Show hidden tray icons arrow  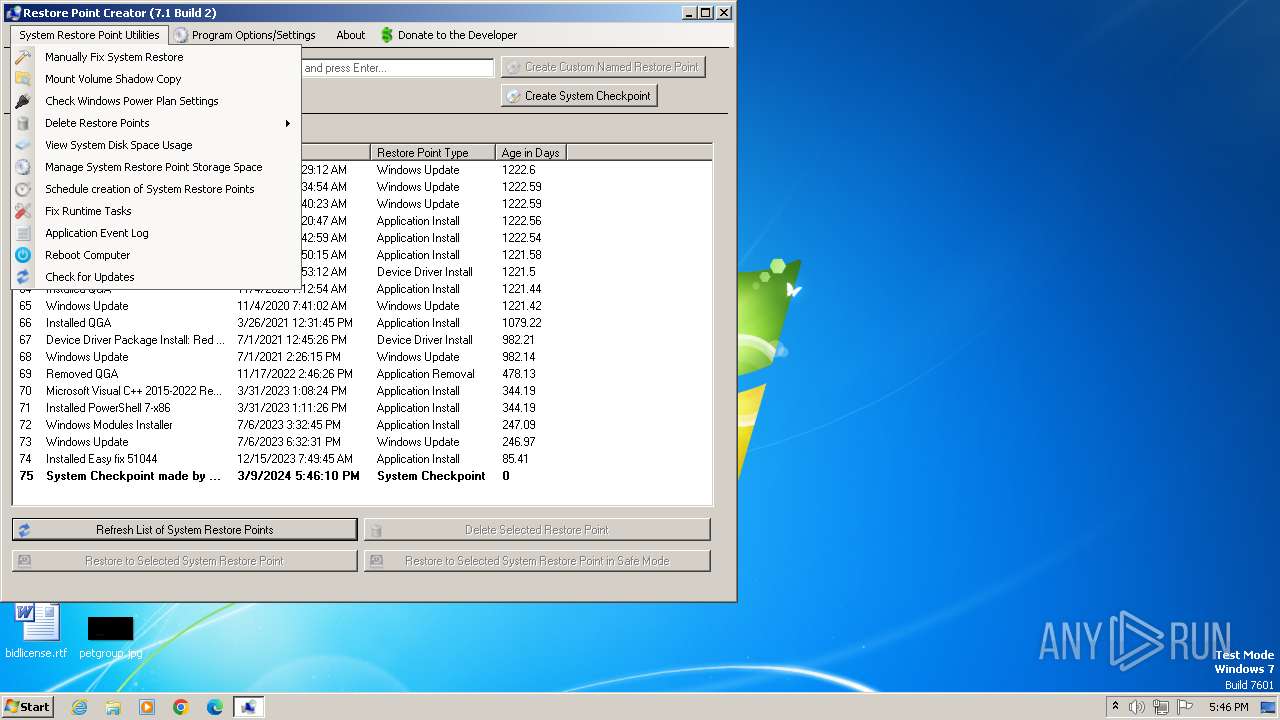tap(1115, 707)
